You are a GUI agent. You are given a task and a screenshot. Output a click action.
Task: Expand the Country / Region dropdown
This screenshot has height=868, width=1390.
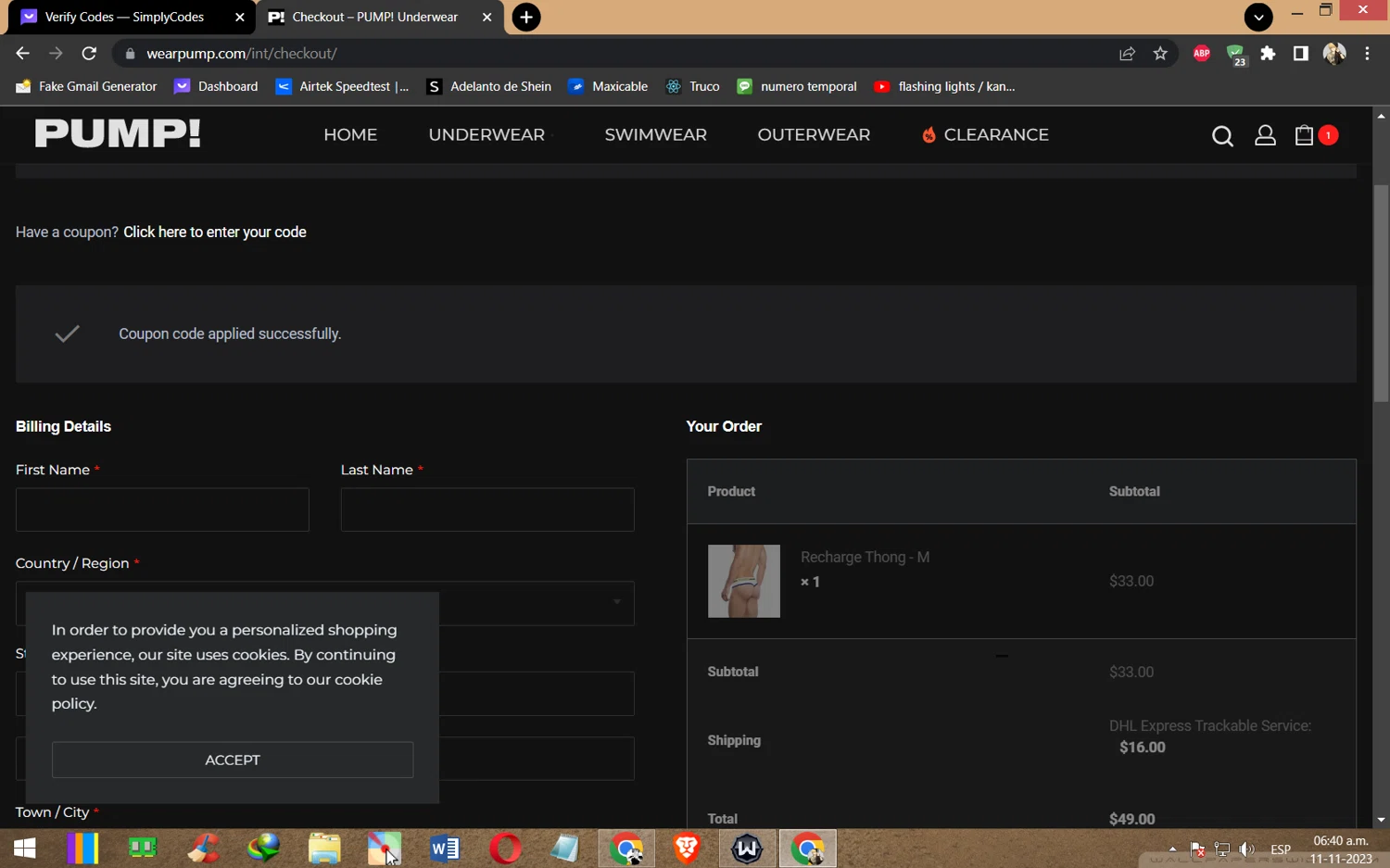[x=325, y=603]
